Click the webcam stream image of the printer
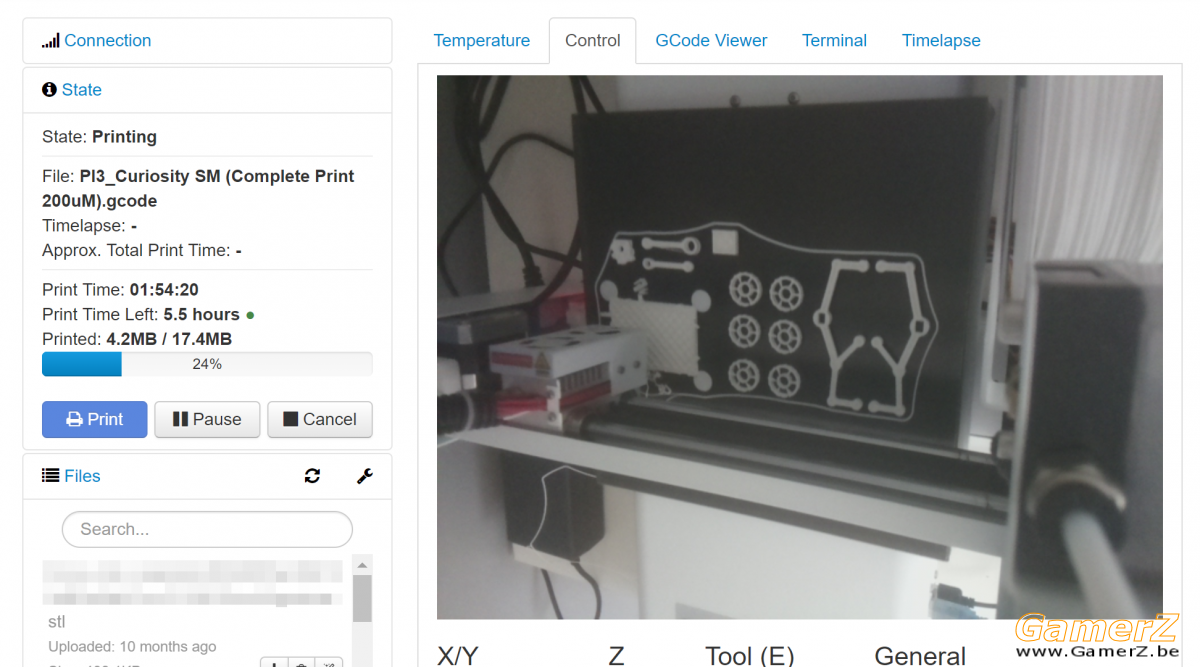Screen dimensions: 1200x667 (800, 347)
